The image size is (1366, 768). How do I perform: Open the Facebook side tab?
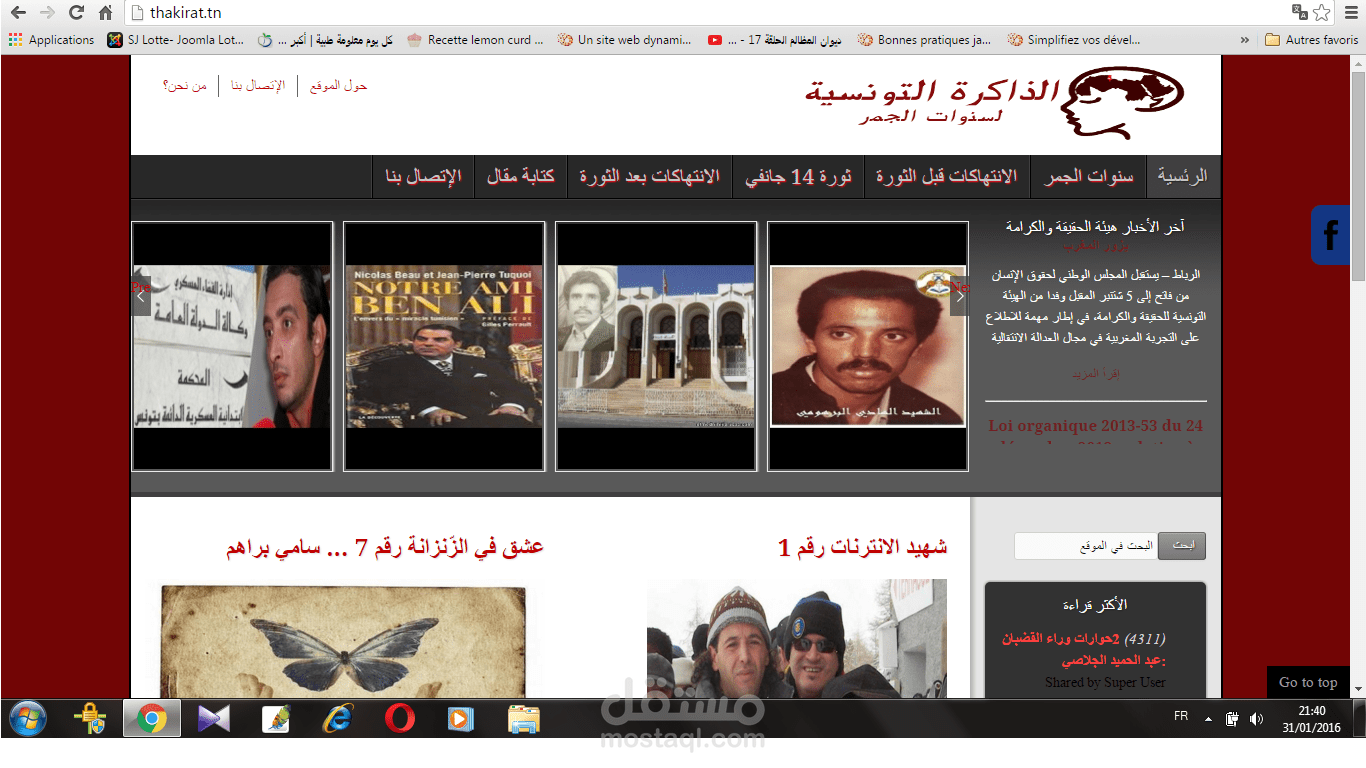[1331, 235]
